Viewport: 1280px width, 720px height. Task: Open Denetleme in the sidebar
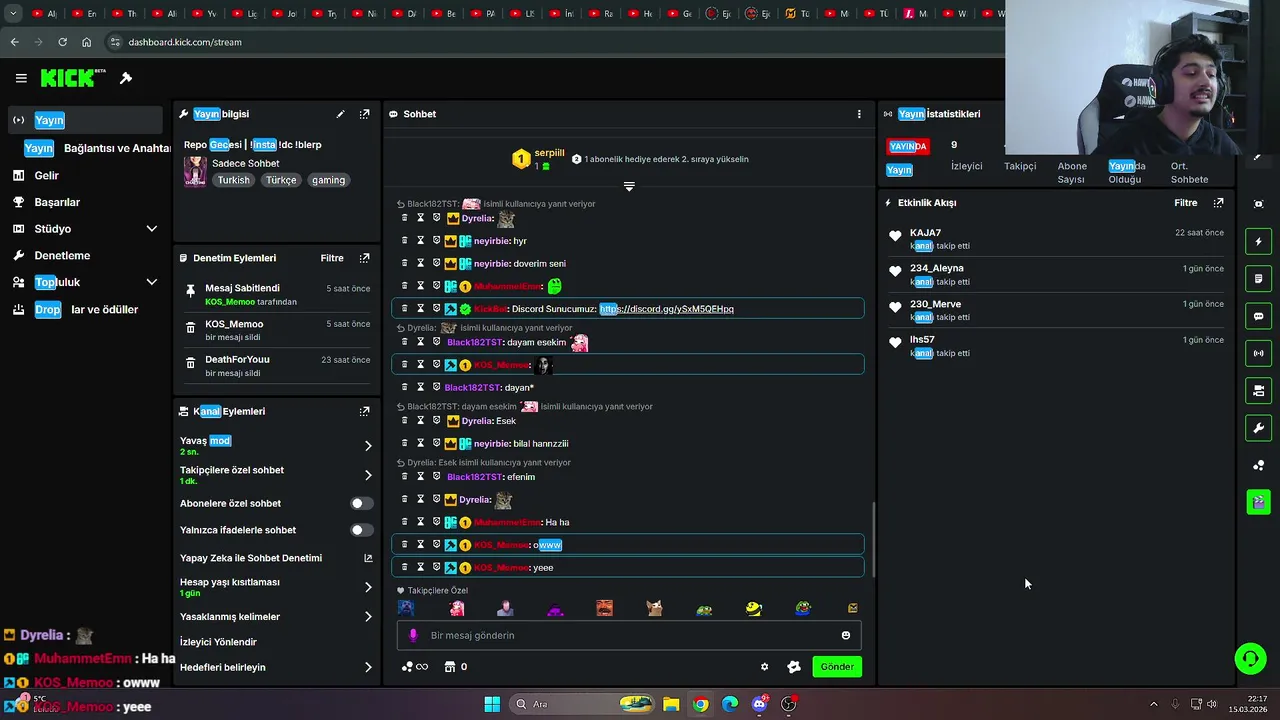pos(62,256)
